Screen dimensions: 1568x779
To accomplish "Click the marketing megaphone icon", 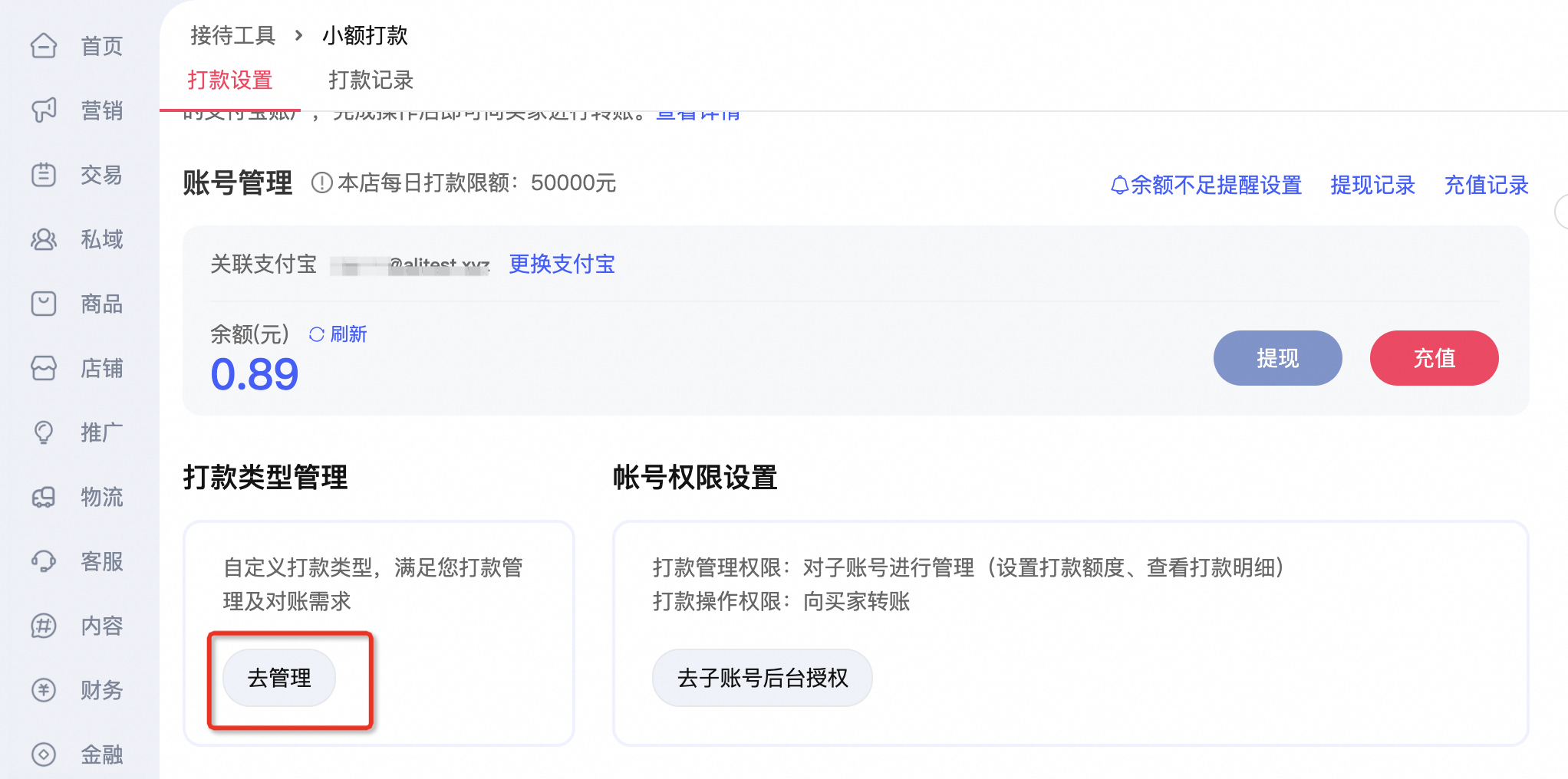I will (44, 110).
